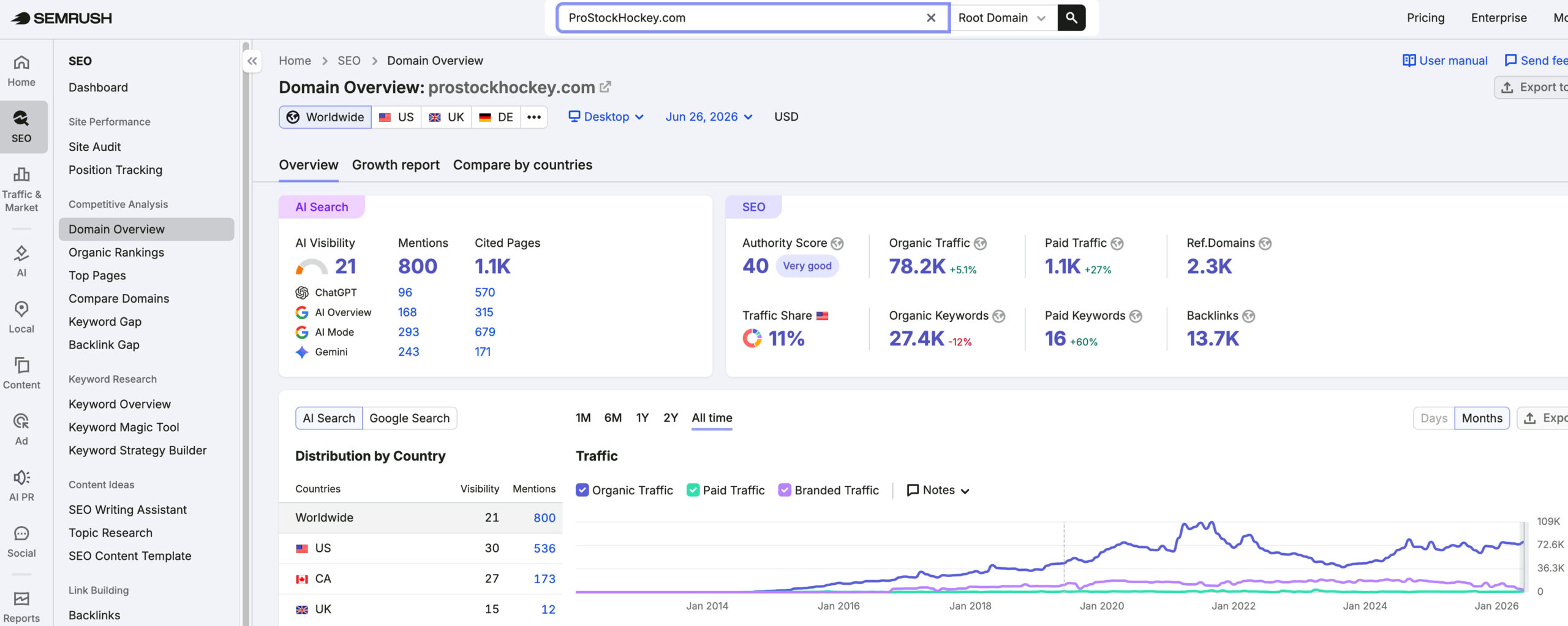This screenshot has height=626, width=1568.
Task: Open Keyword Magic Tool menu item
Action: pos(124,427)
